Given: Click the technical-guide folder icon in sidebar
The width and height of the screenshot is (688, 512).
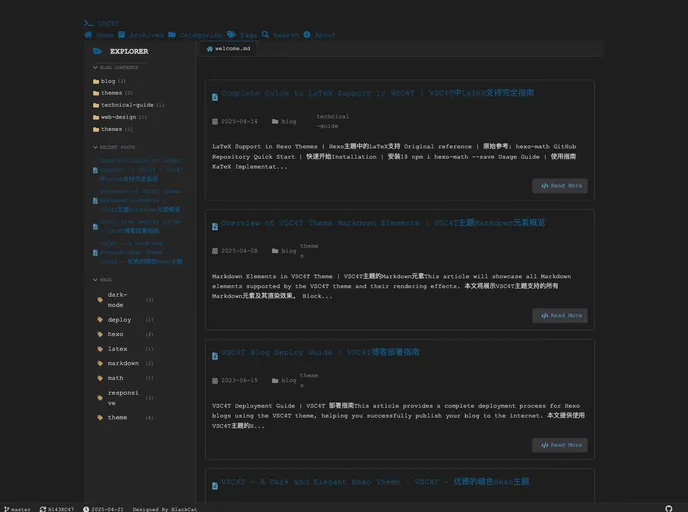Looking at the screenshot, I should (96, 105).
